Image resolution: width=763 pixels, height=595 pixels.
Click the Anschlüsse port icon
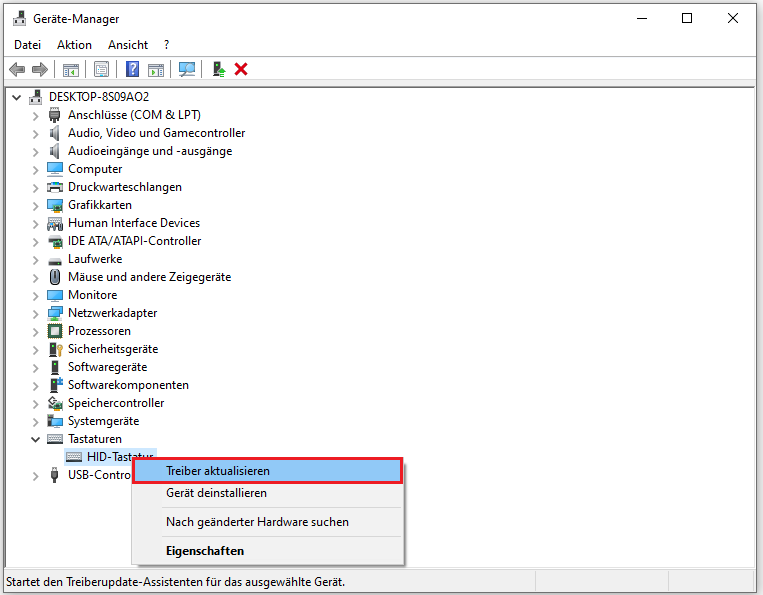(x=54, y=115)
